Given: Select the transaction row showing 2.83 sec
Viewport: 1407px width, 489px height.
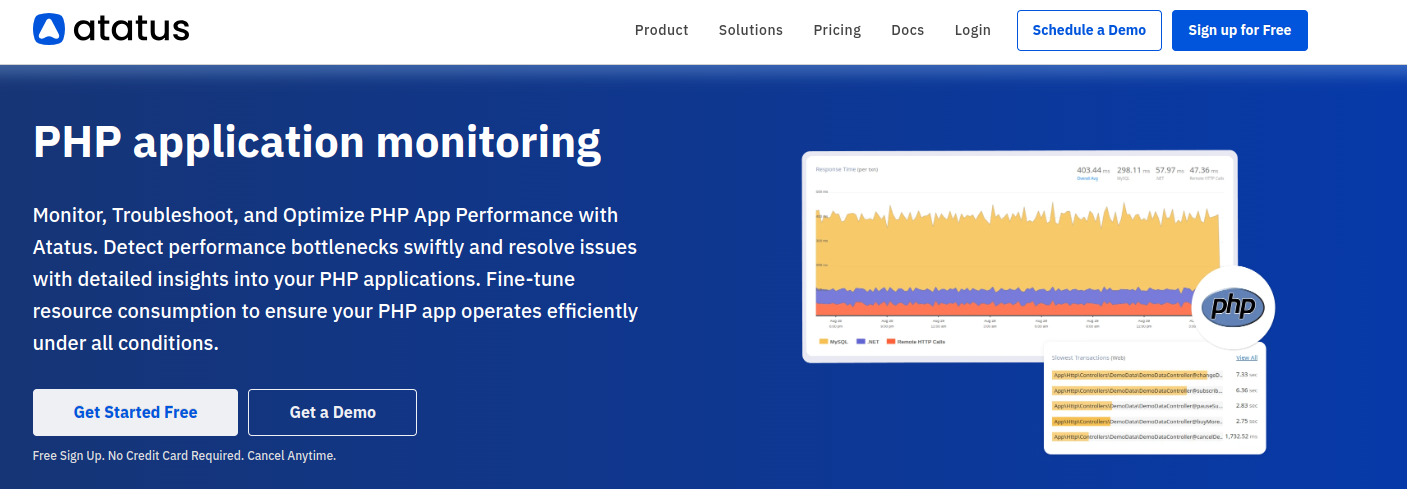Looking at the screenshot, I should coord(1155,406).
